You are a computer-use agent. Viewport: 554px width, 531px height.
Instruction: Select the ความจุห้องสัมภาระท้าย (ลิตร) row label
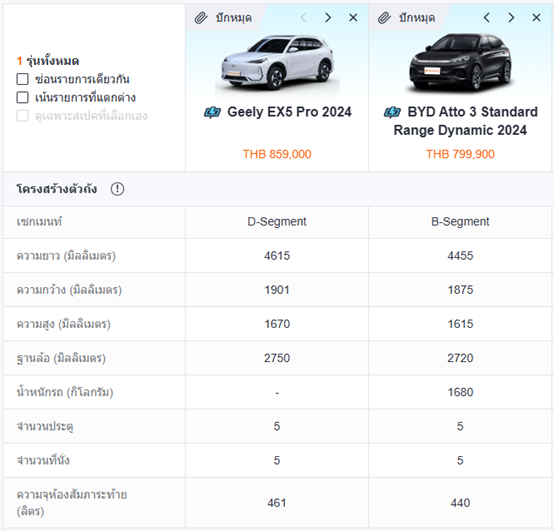pyautogui.click(x=72, y=503)
